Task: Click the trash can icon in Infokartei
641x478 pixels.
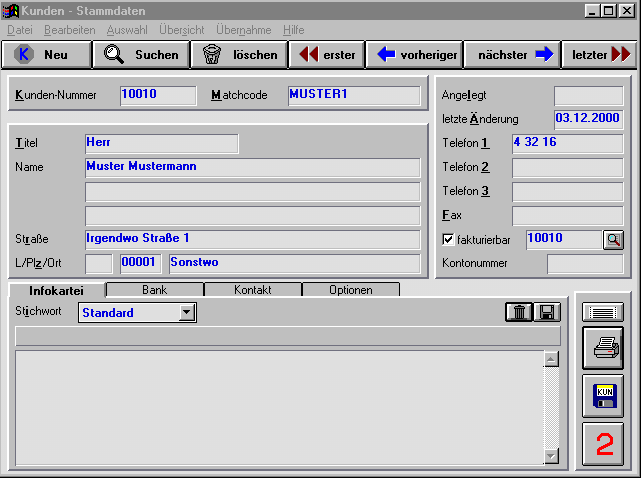Action: coord(520,312)
